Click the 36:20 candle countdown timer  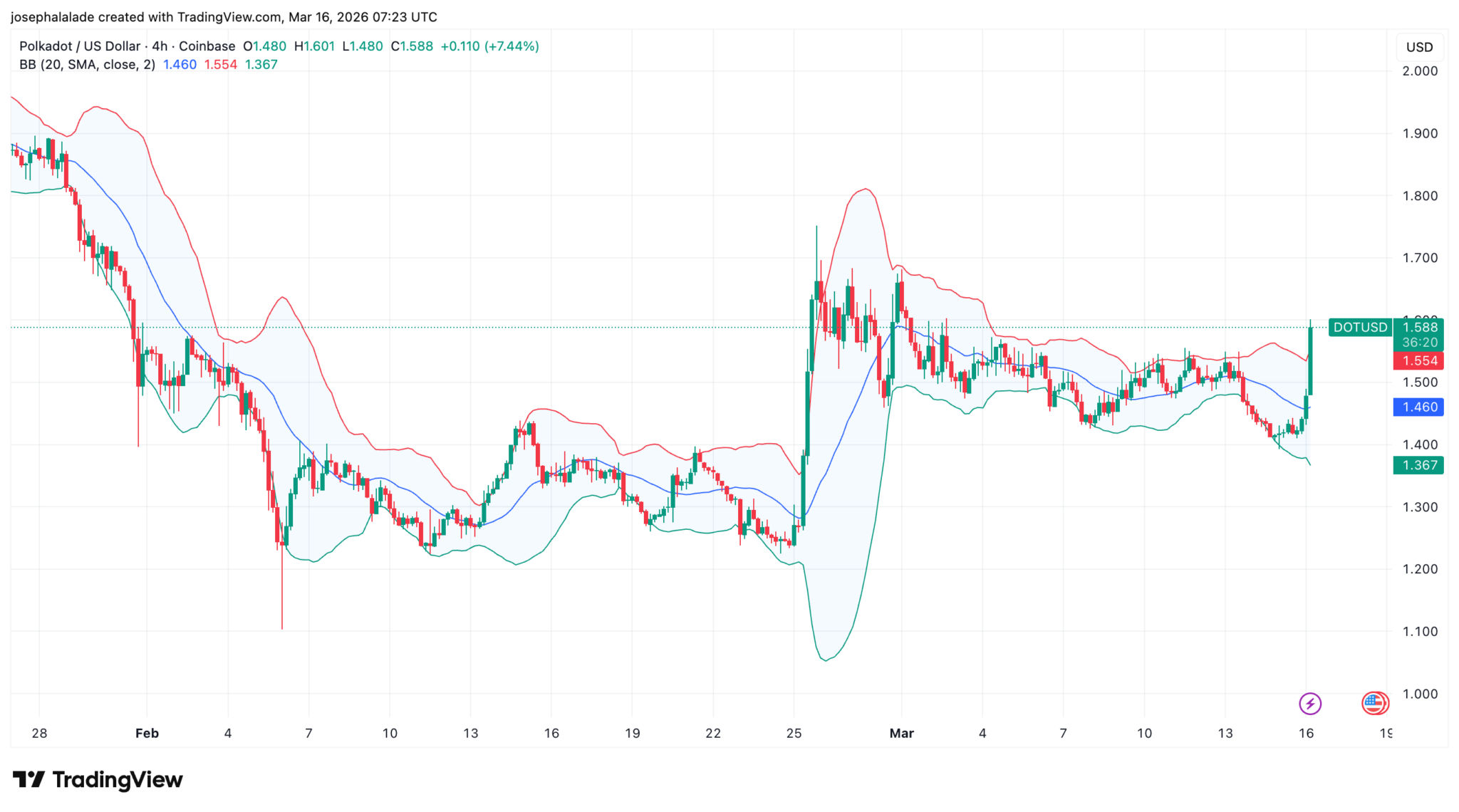(x=1419, y=343)
